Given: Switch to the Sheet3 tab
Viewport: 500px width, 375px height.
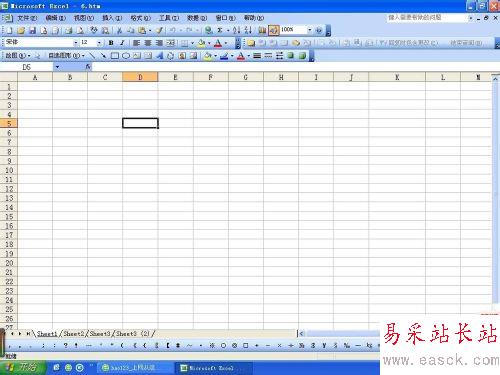Looking at the screenshot, I should (x=100, y=333).
